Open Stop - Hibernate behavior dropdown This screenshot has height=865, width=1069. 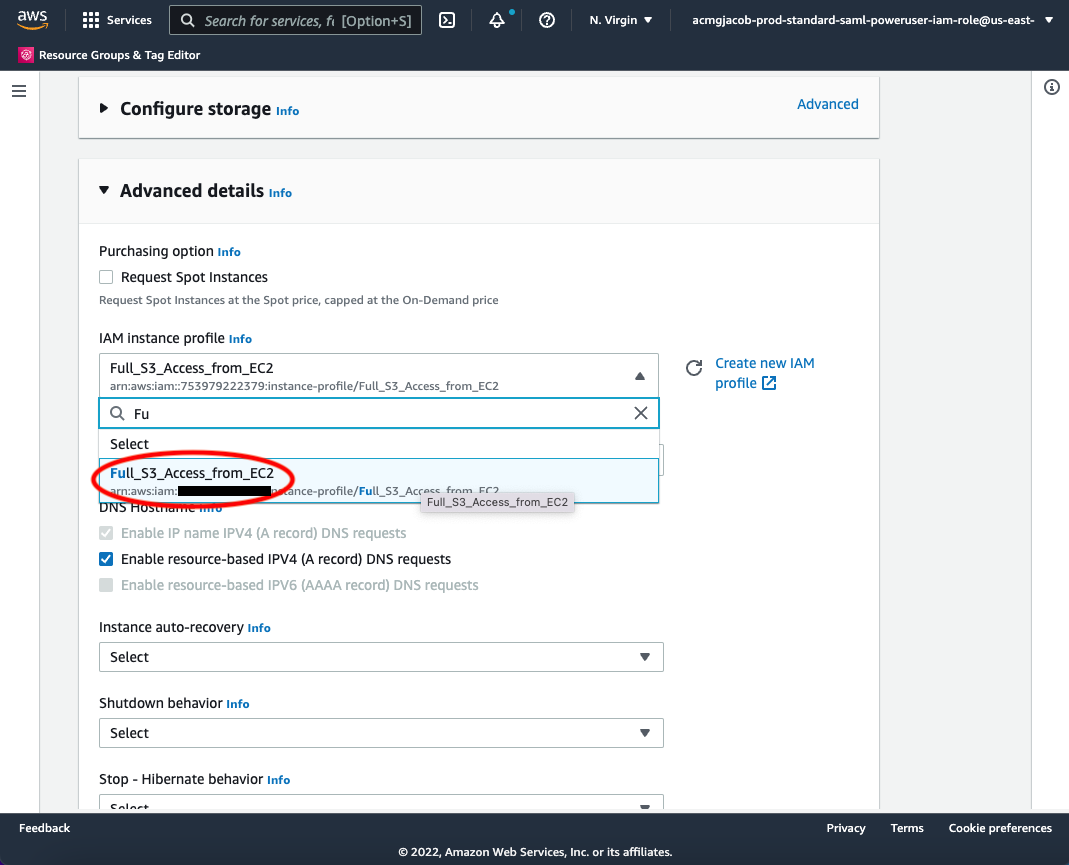pyautogui.click(x=381, y=802)
